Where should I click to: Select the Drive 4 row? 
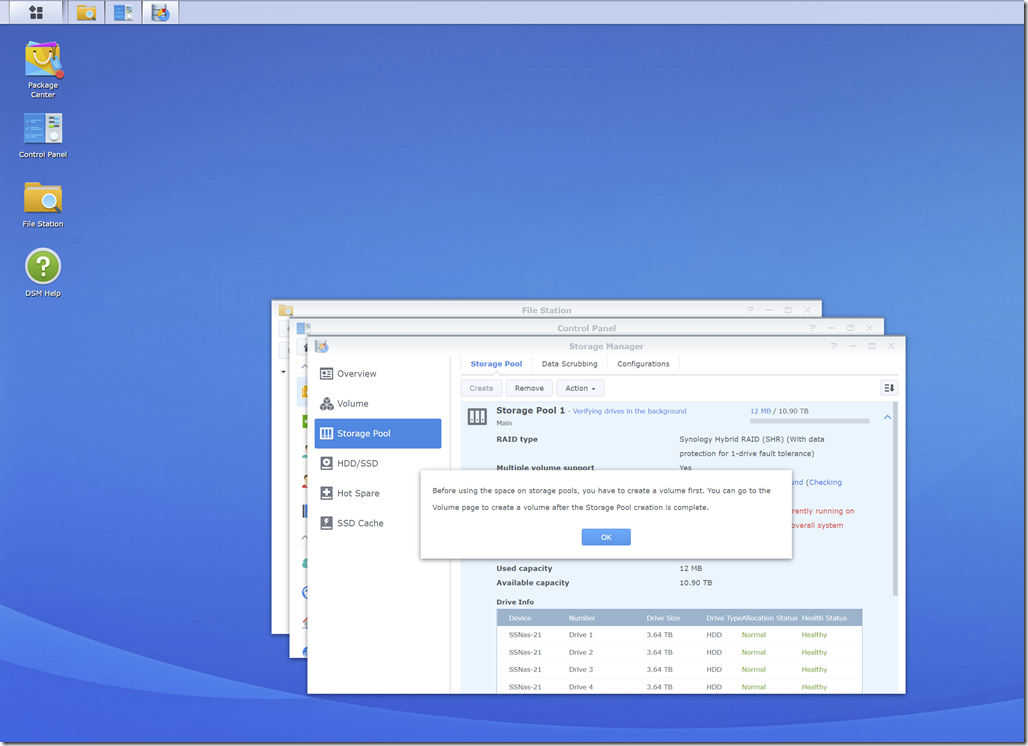point(679,686)
